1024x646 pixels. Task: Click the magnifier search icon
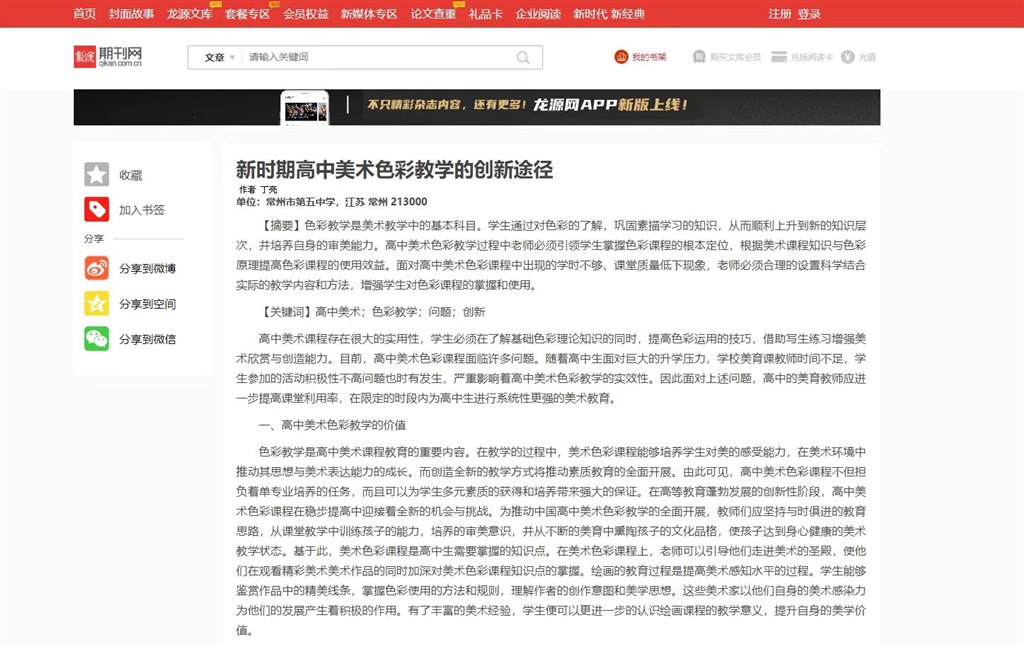523,57
